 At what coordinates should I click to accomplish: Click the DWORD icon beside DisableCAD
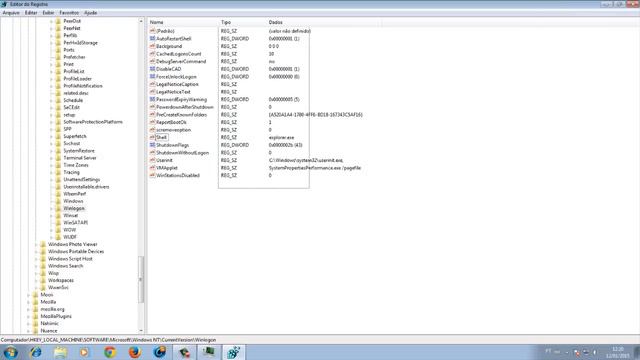click(152, 69)
